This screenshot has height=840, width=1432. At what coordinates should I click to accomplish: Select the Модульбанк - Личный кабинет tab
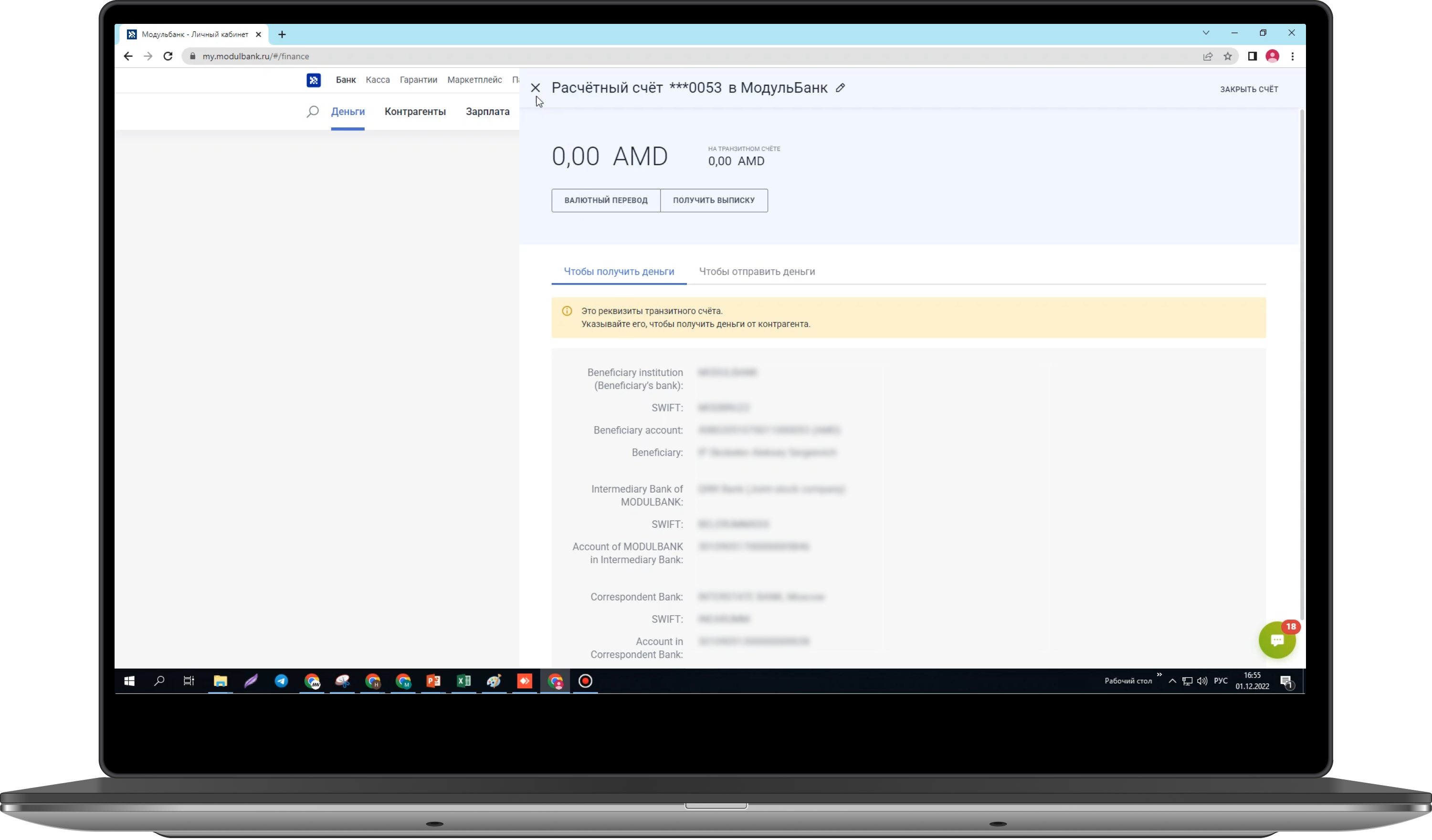[x=195, y=35]
